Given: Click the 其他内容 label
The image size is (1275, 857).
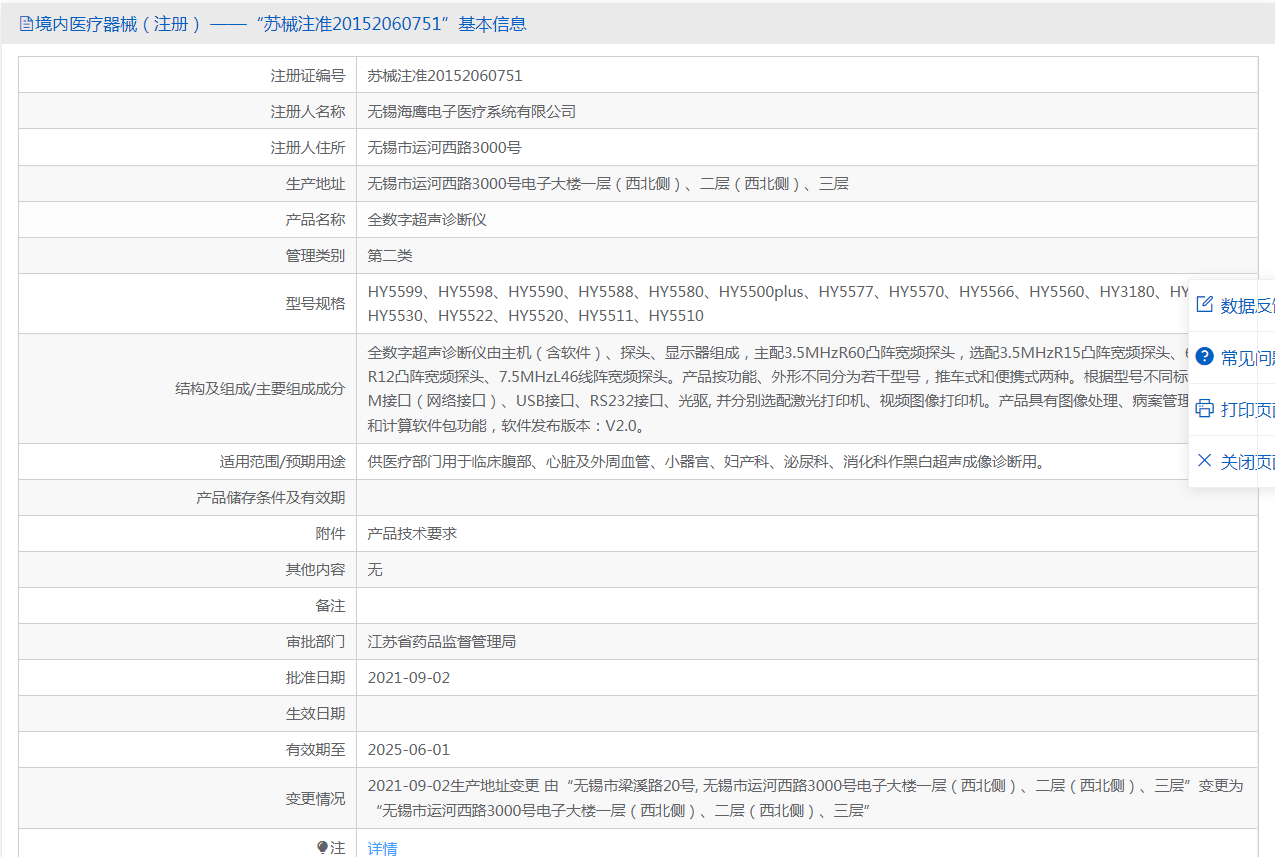Looking at the screenshot, I should (315, 569).
